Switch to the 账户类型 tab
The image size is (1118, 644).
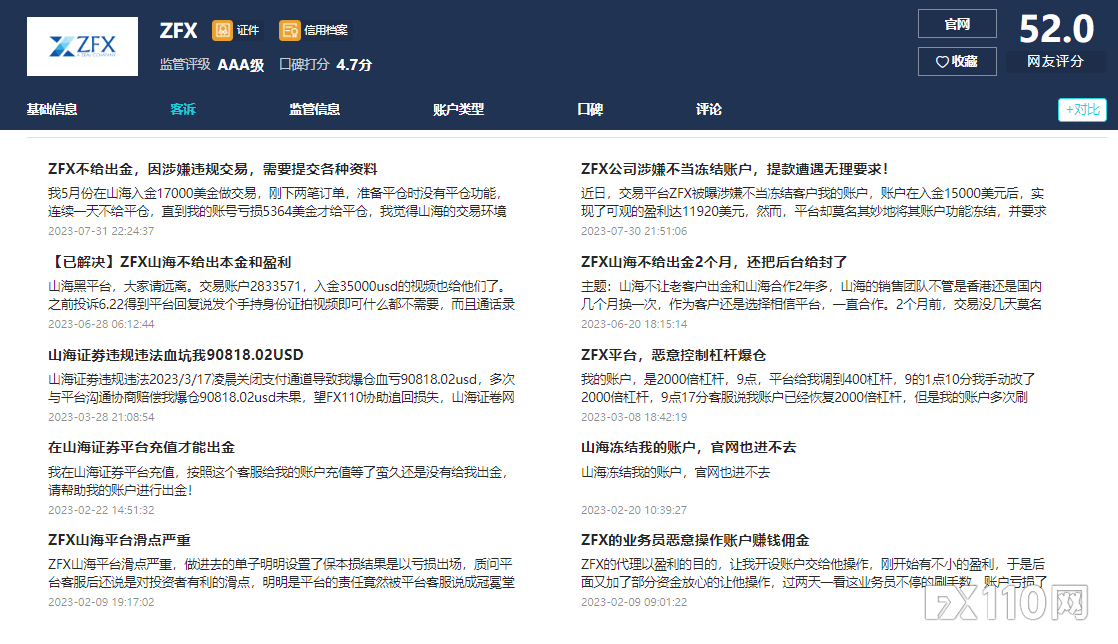[x=458, y=109]
